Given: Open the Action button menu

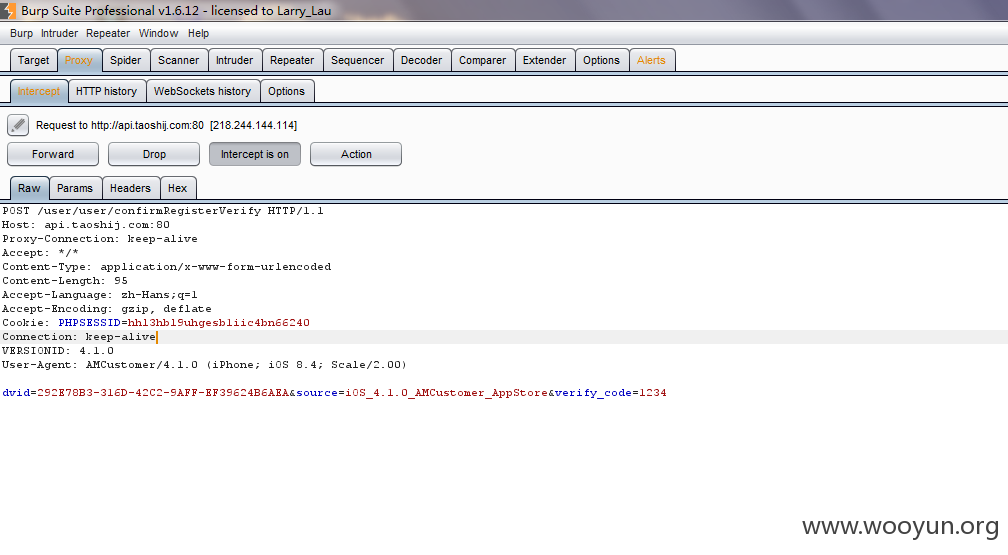Looking at the screenshot, I should [x=356, y=154].
